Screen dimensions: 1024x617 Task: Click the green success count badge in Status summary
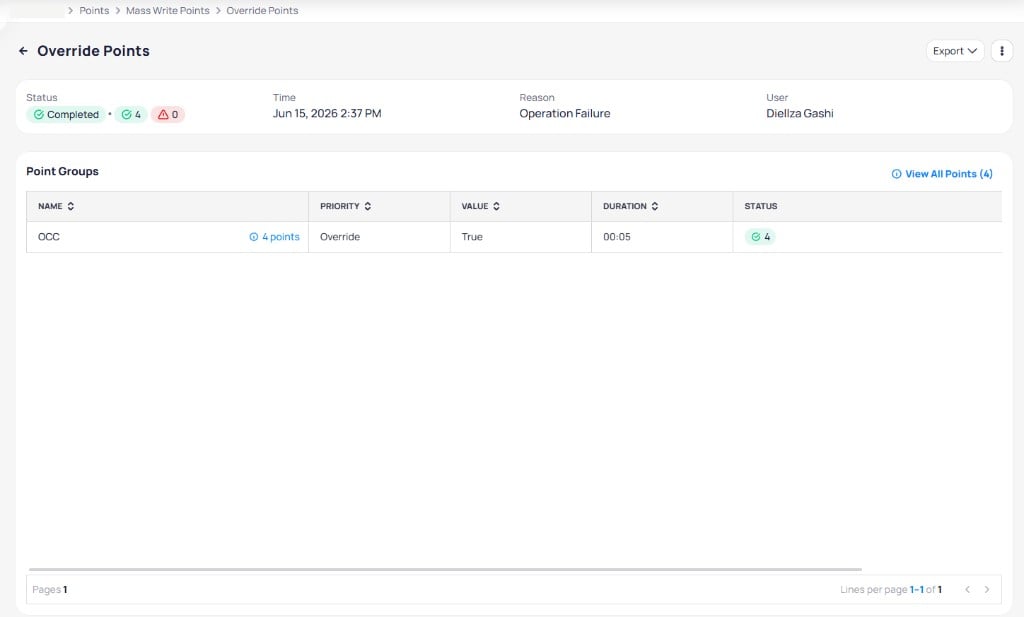coord(131,114)
